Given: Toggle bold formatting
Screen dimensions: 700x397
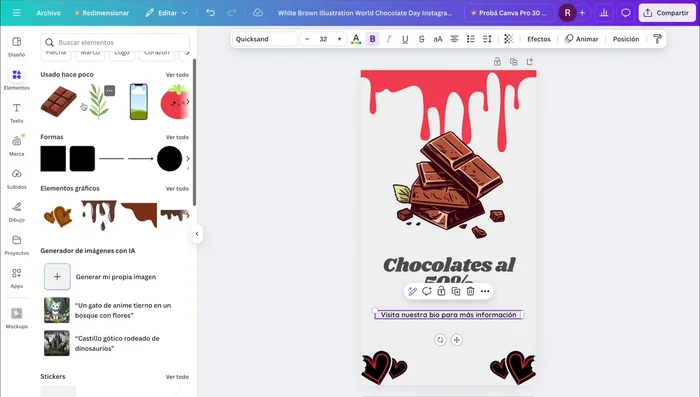Looking at the screenshot, I should (x=372, y=39).
